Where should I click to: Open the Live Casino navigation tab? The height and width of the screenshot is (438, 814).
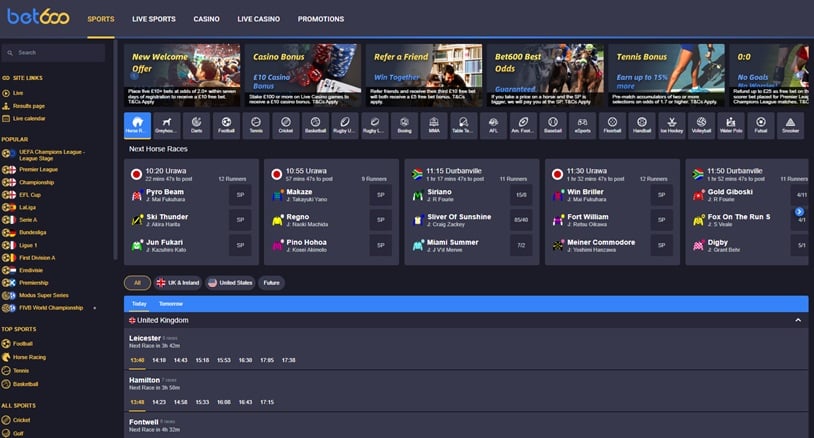[x=259, y=19]
